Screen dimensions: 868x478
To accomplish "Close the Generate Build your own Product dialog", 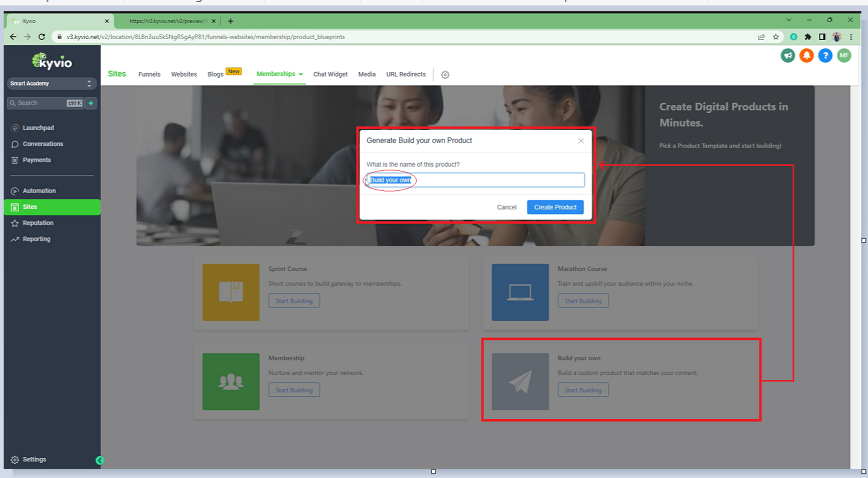I will tap(581, 141).
